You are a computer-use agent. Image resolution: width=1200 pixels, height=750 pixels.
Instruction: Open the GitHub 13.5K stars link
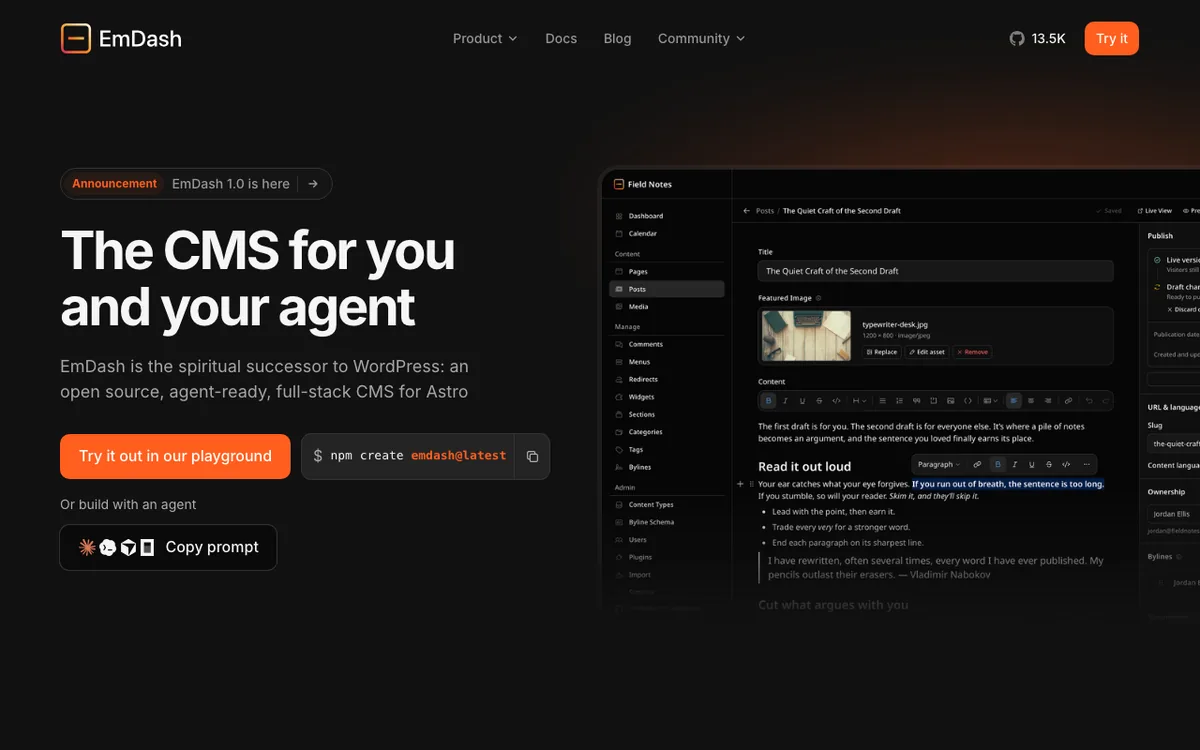tap(1037, 39)
